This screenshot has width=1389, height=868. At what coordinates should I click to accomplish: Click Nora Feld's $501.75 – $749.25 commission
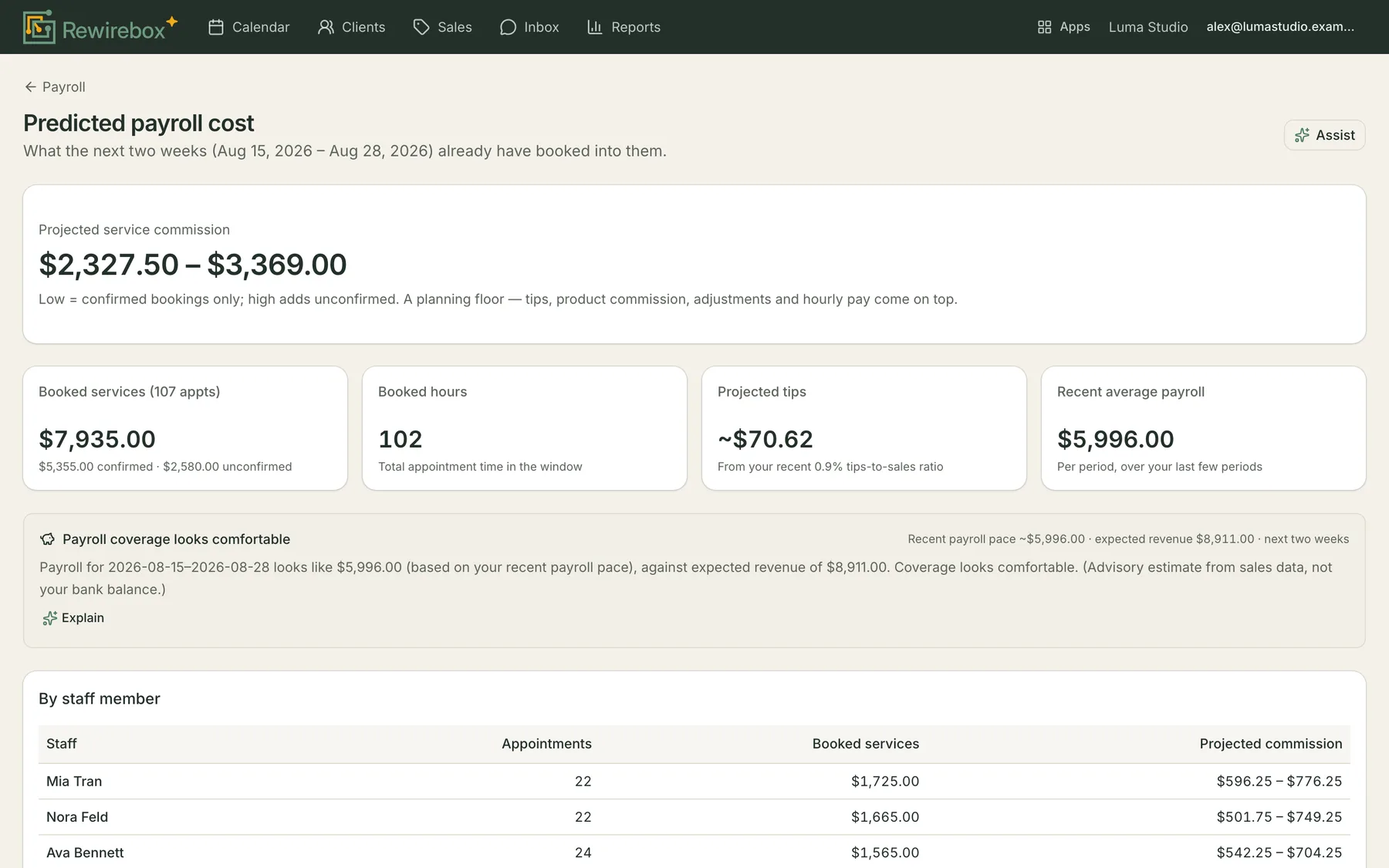1279,817
